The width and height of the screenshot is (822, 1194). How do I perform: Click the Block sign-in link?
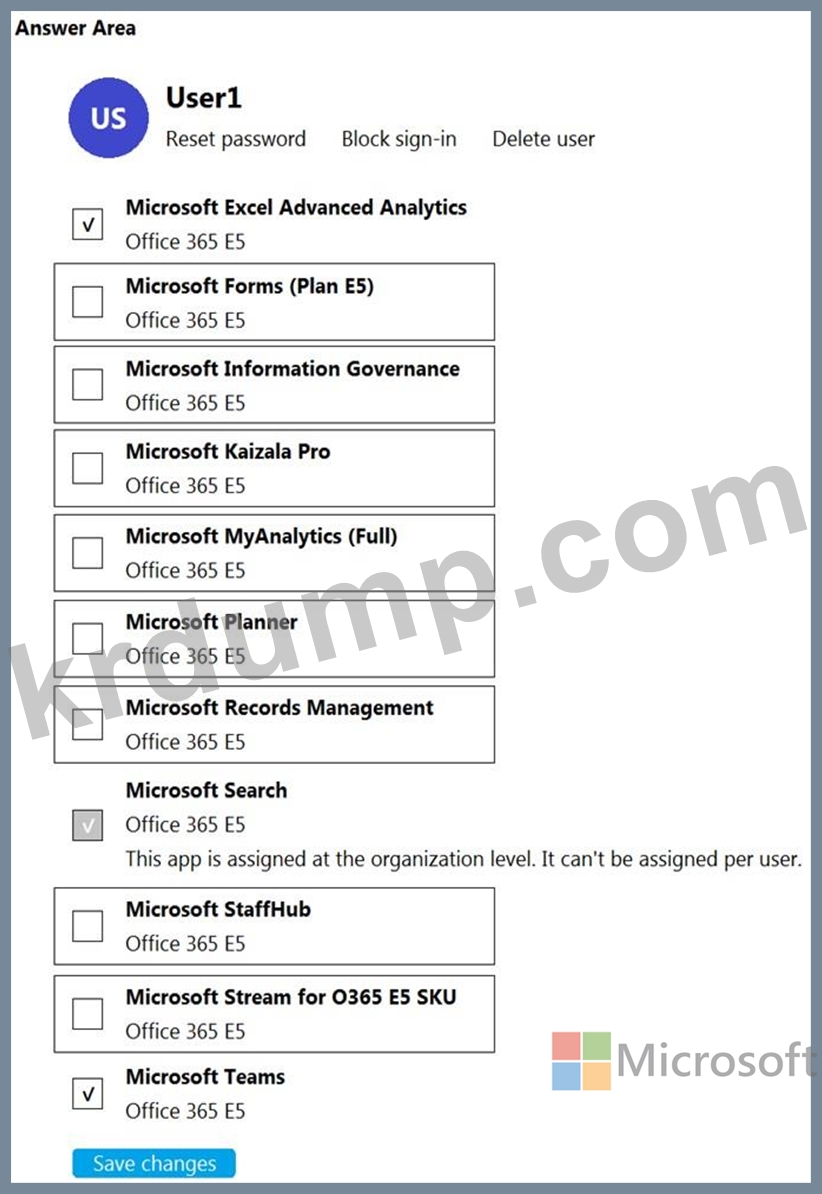tap(399, 139)
